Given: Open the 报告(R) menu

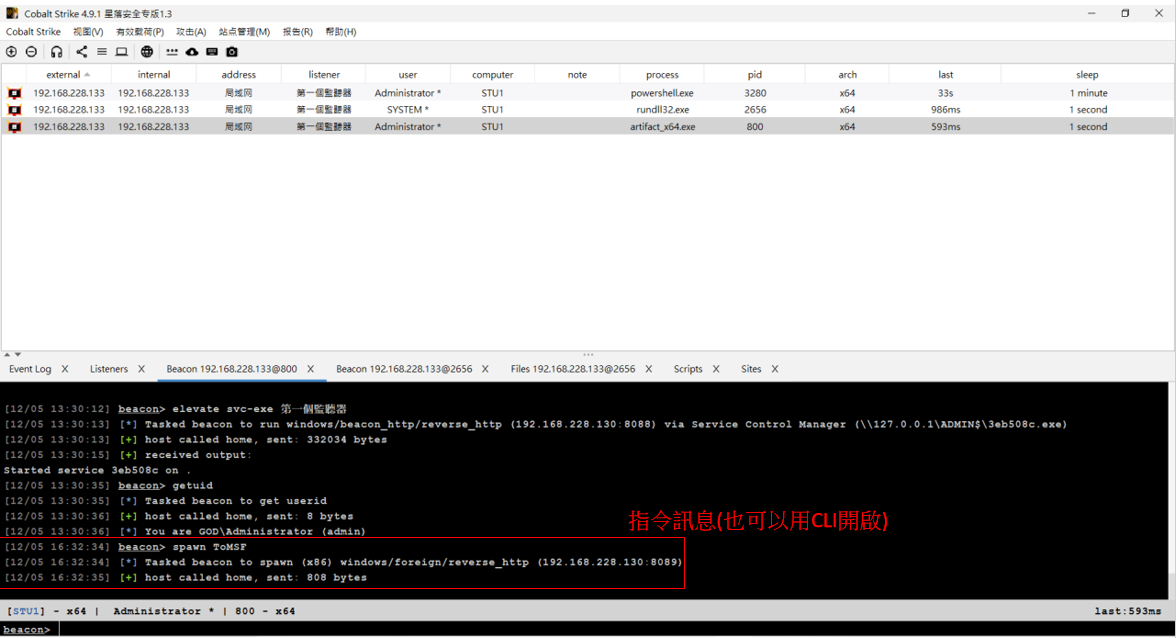Looking at the screenshot, I should point(297,31).
